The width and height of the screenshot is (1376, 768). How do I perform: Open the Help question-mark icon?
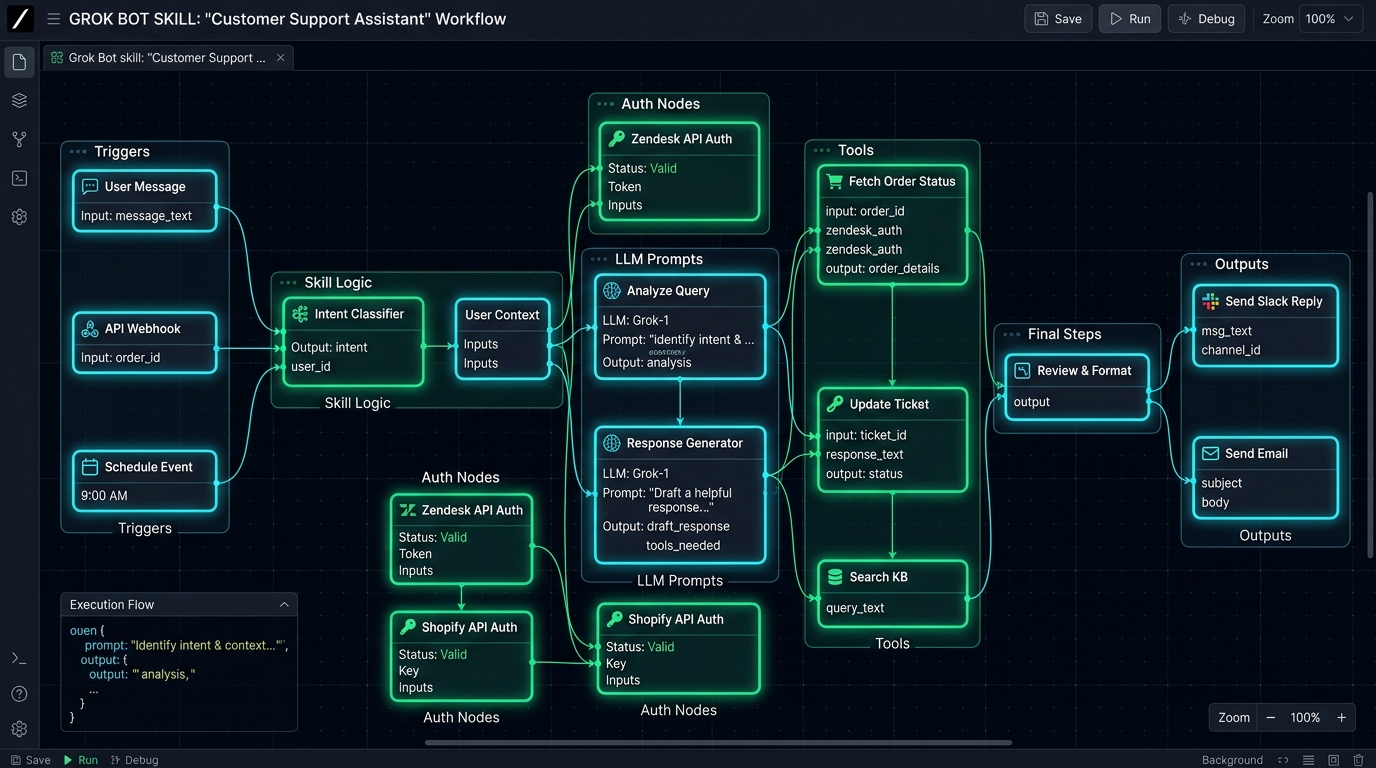(19, 694)
